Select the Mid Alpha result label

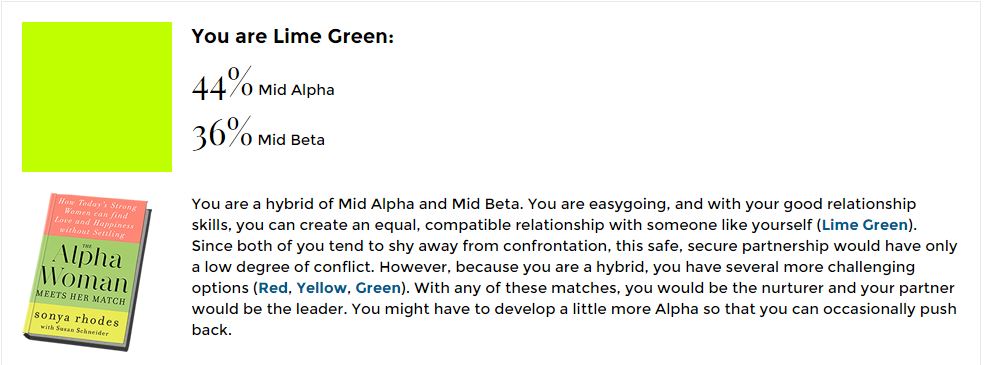[x=296, y=91]
